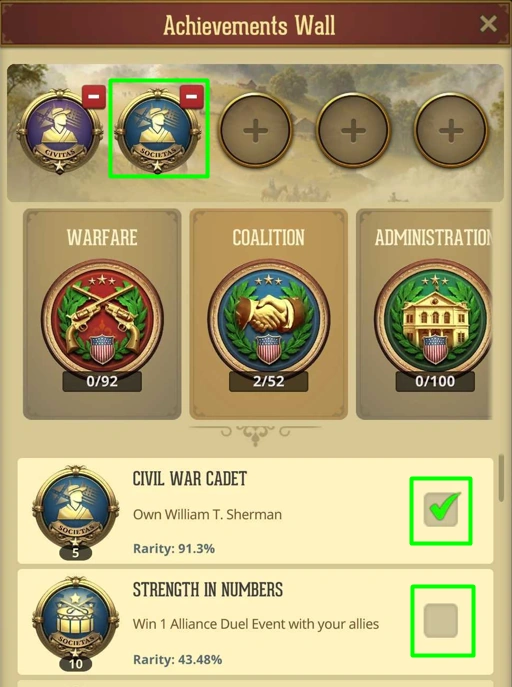Add a badge to the third showcase slot
512x687 pixels.
tap(256, 130)
